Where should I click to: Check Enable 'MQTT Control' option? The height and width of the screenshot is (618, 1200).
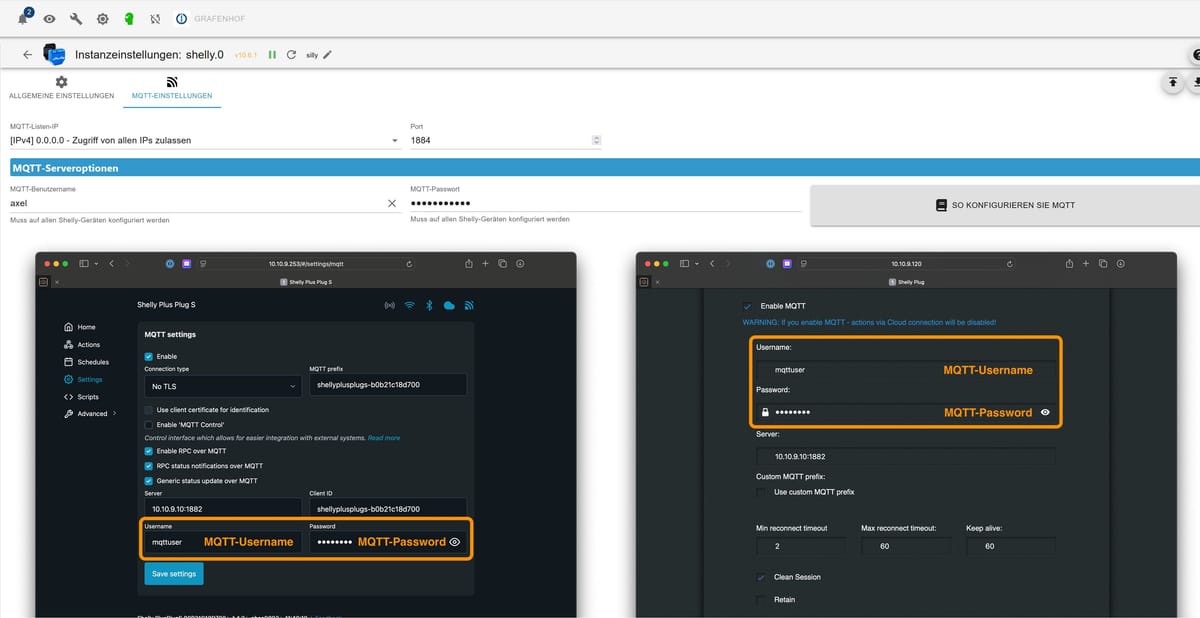click(149, 425)
